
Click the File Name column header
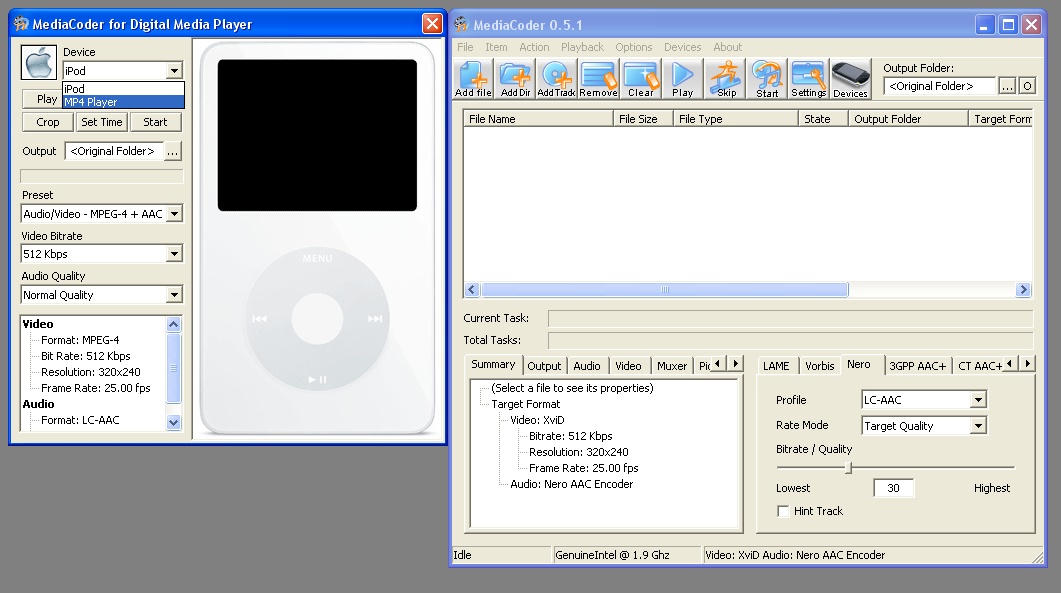[538, 119]
